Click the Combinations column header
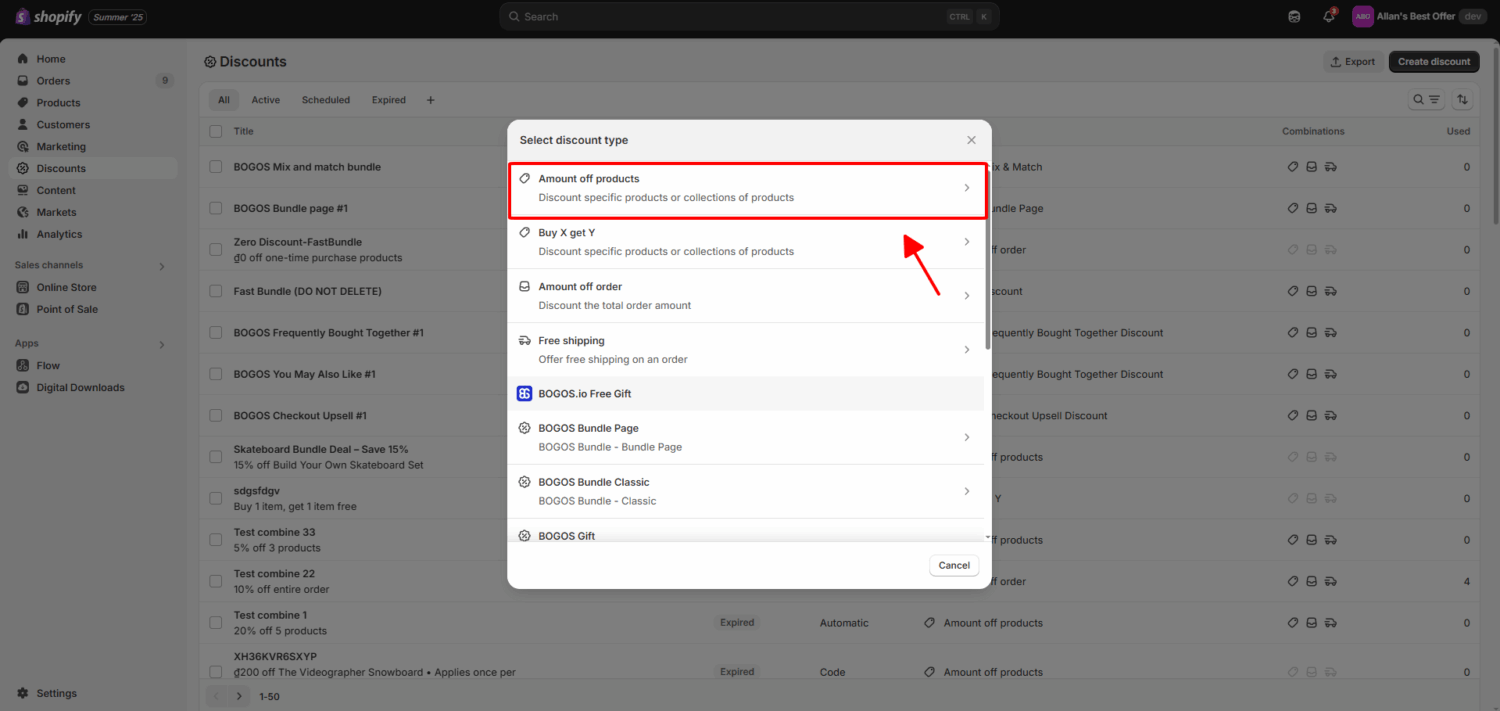The width and height of the screenshot is (1500, 711). tap(1313, 131)
